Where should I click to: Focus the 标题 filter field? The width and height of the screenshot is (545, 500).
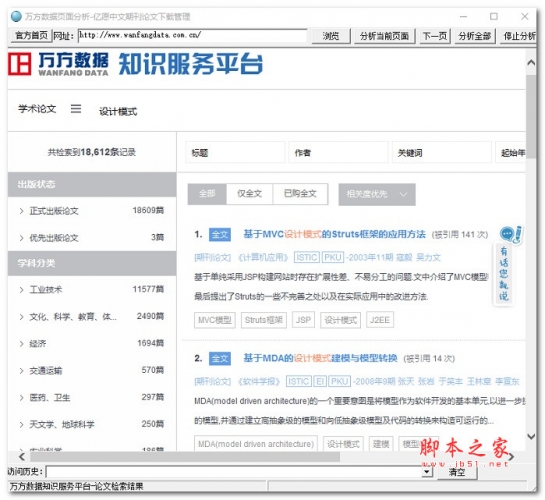point(235,152)
